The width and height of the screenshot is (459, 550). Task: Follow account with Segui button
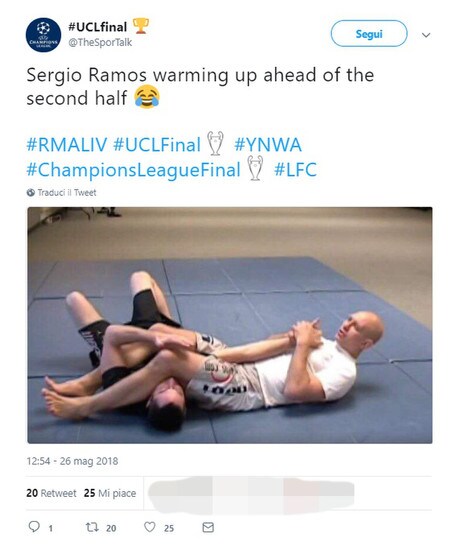coord(369,34)
